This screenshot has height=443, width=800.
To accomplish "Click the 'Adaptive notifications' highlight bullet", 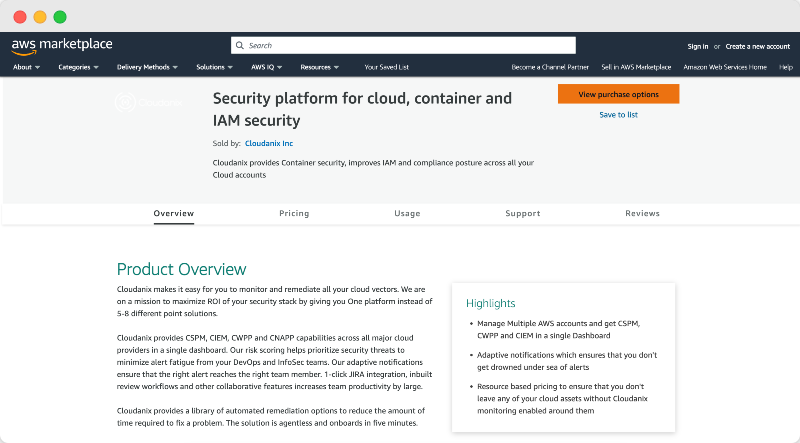I will [x=567, y=361].
